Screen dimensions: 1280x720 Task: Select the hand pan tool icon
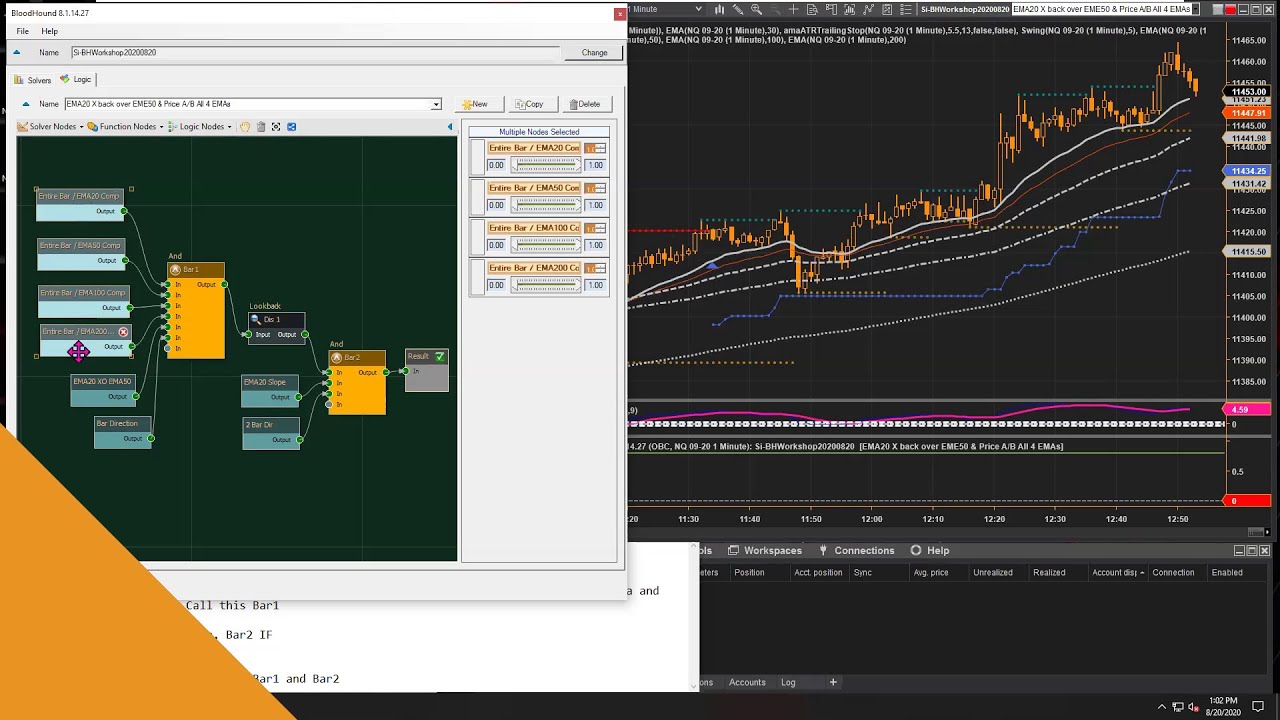tap(245, 127)
